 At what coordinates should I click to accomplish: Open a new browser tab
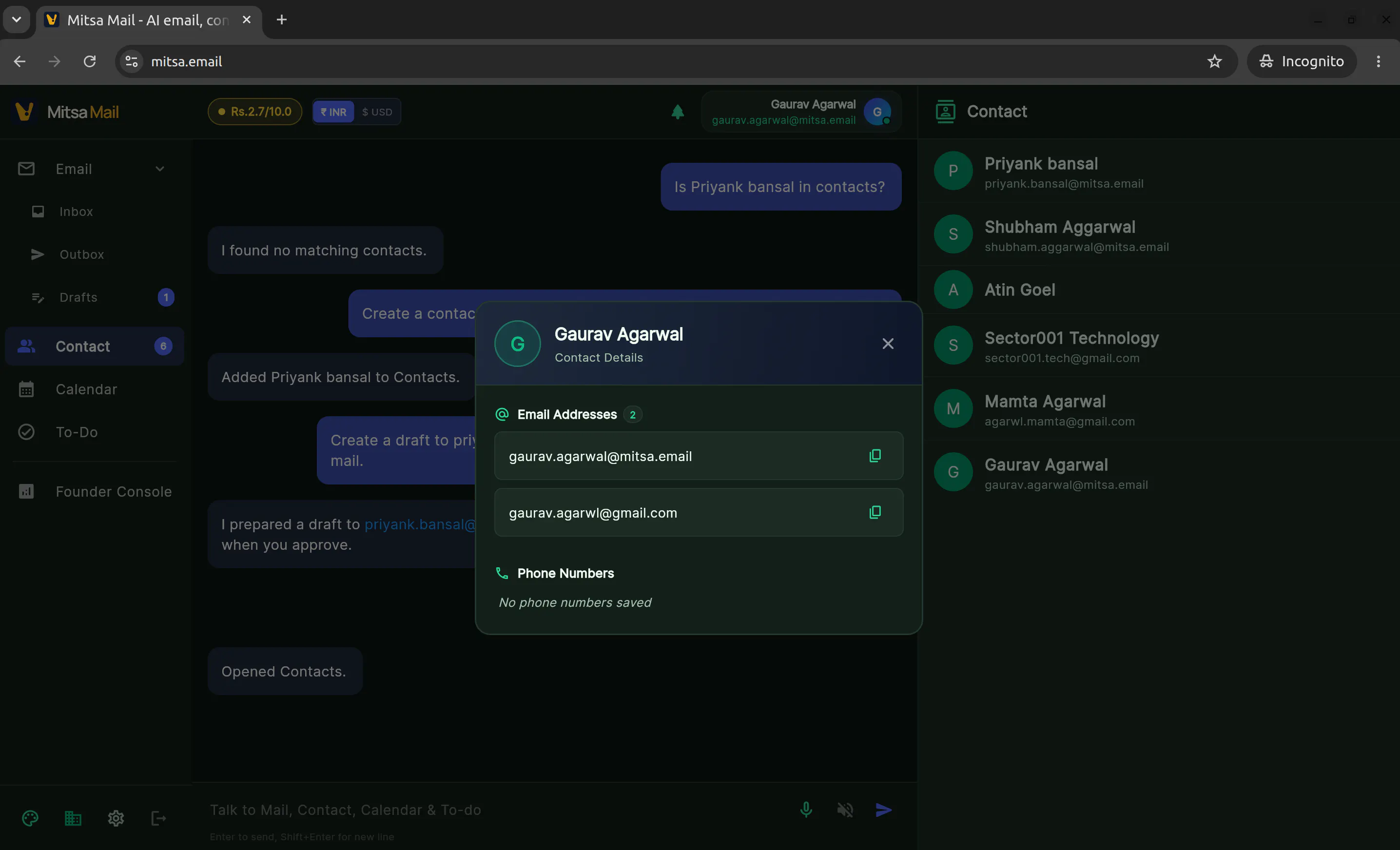pyautogui.click(x=281, y=20)
